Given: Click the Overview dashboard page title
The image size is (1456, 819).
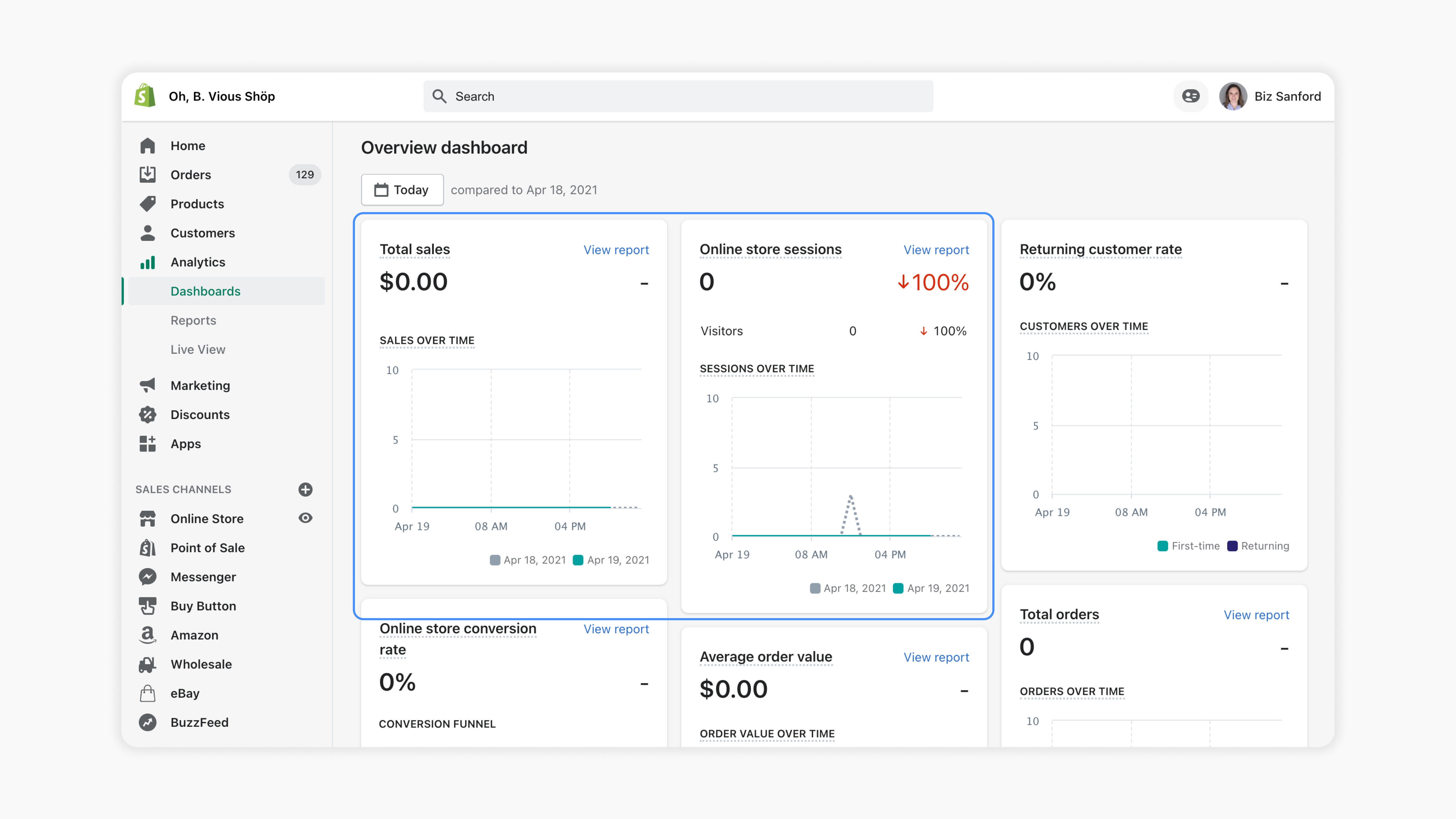Looking at the screenshot, I should pos(444,148).
